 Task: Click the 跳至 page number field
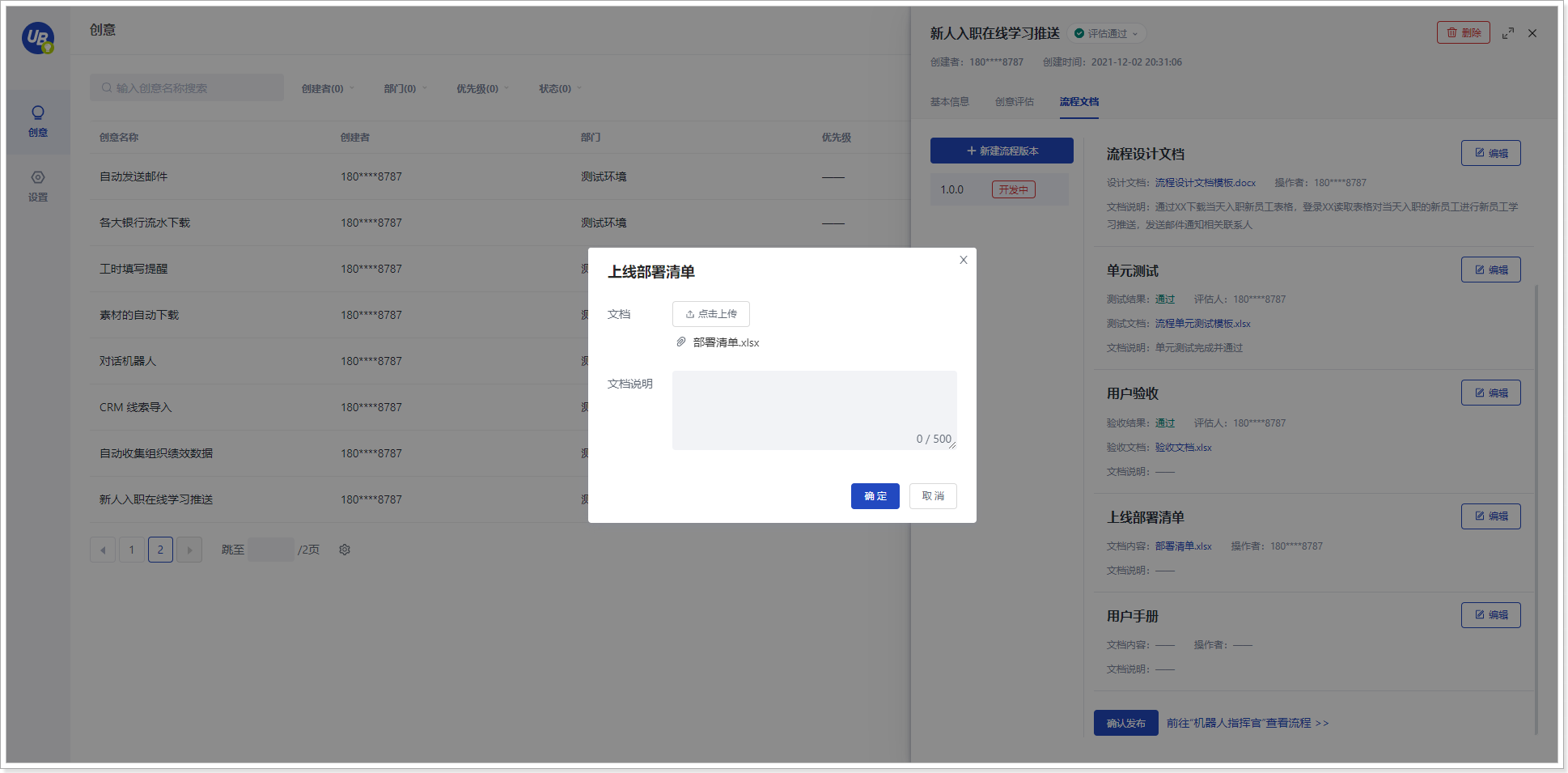(x=271, y=550)
